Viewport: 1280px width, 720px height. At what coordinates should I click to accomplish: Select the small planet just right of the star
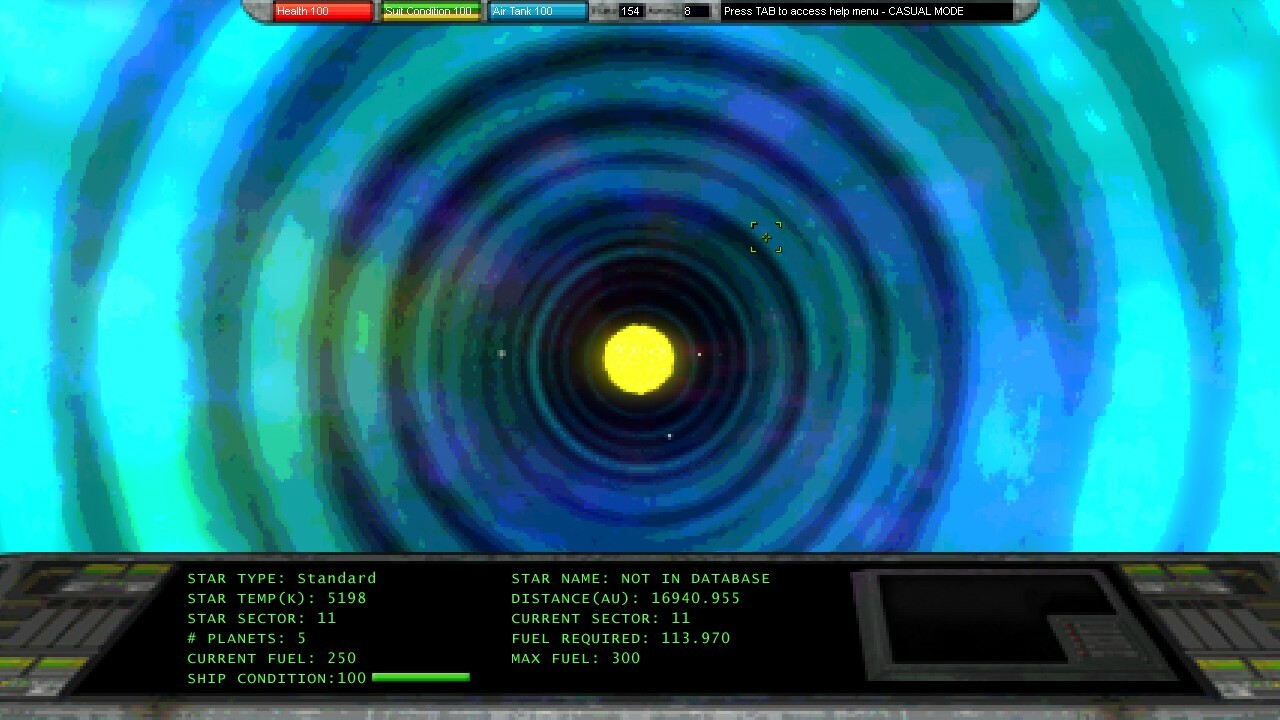(699, 354)
